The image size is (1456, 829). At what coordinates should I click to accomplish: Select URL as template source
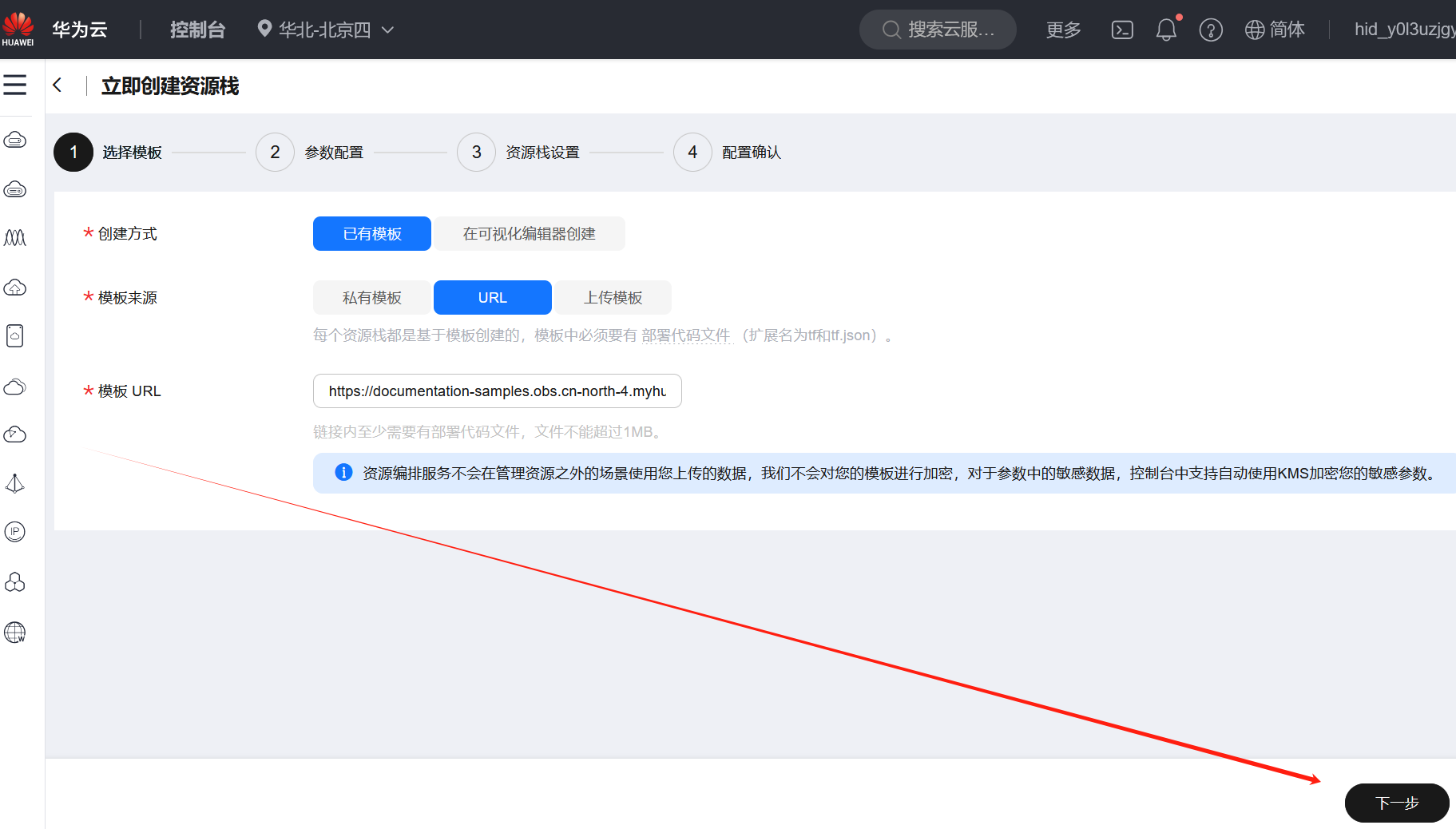pyautogui.click(x=493, y=297)
